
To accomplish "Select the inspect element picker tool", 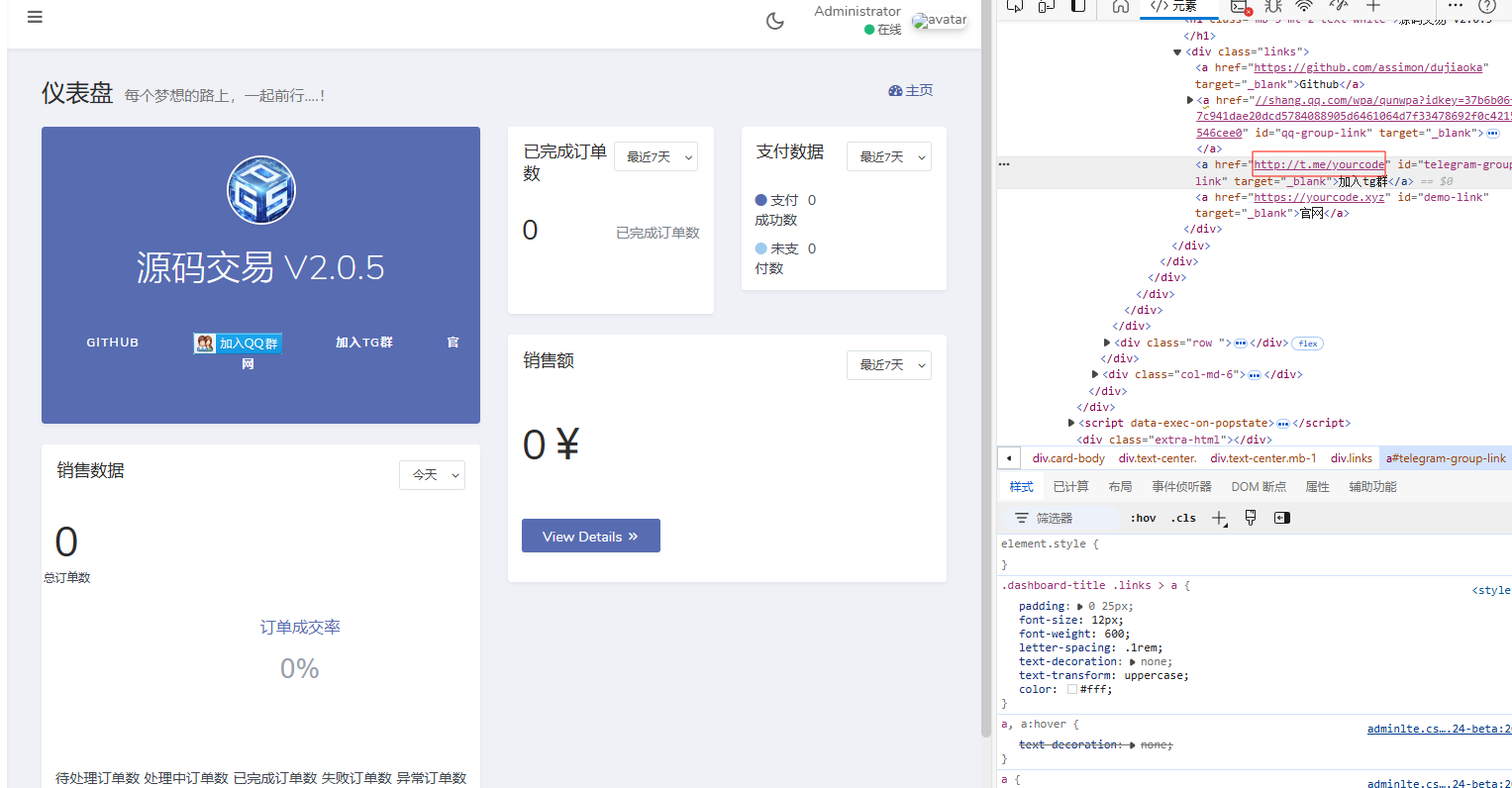I will pos(1015,6).
